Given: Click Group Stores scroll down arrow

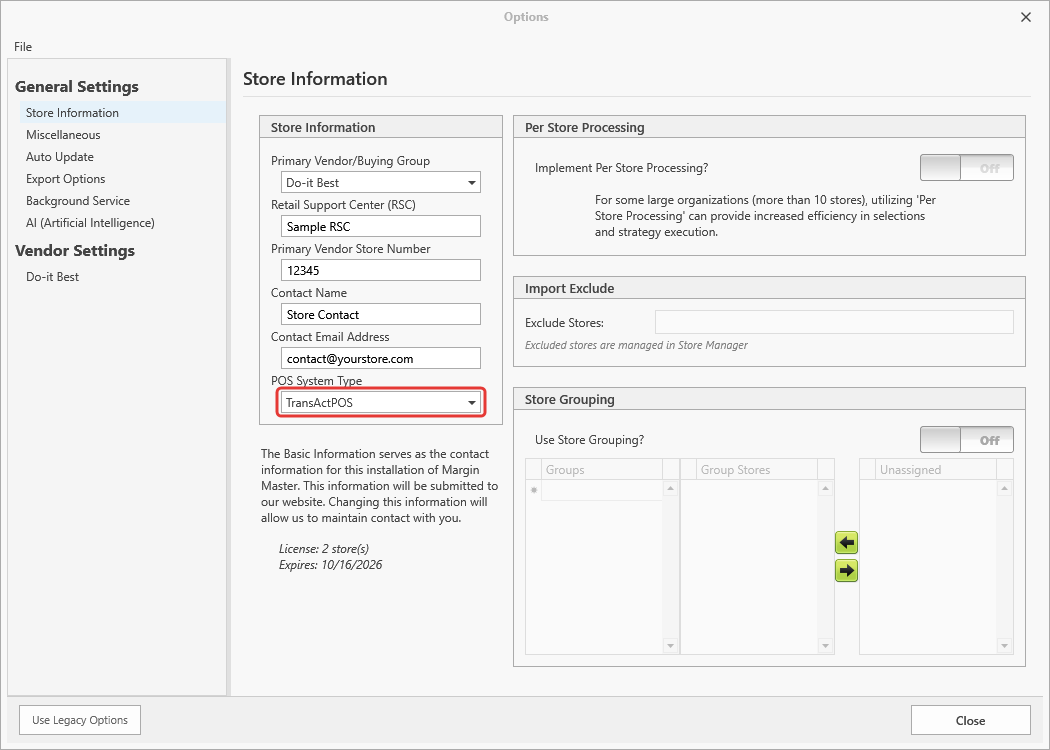Looking at the screenshot, I should 826,646.
